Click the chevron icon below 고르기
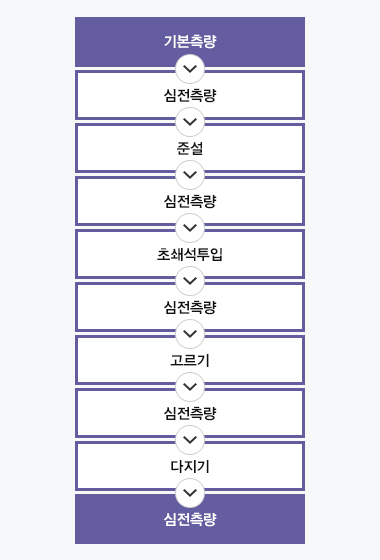This screenshot has height=560, width=380. click(190, 386)
